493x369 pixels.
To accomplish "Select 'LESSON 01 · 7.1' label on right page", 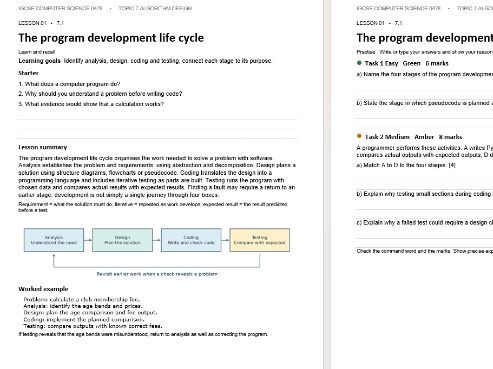I will tap(379, 23).
